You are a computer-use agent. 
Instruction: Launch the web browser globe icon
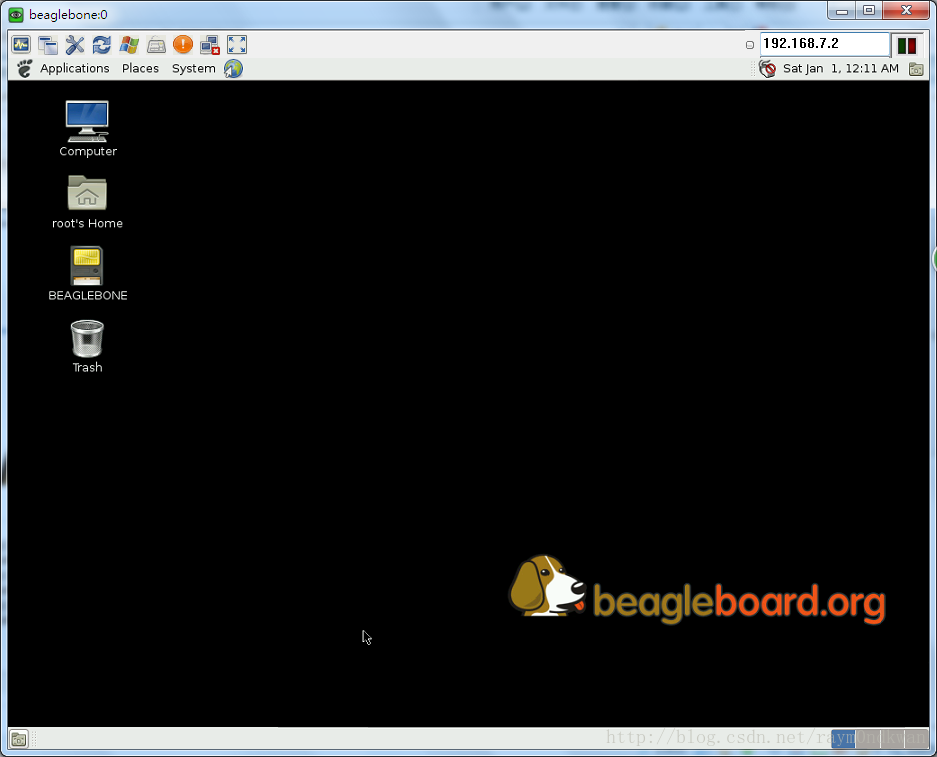(x=234, y=69)
